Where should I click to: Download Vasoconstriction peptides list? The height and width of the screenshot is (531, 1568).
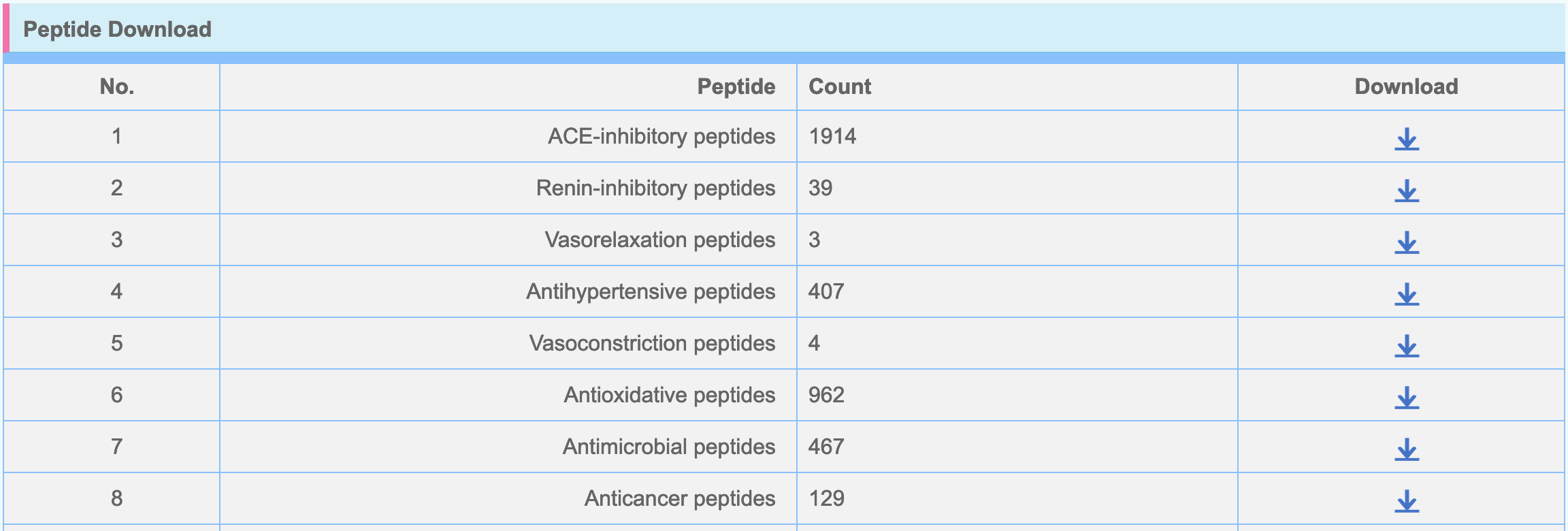[x=1407, y=346]
